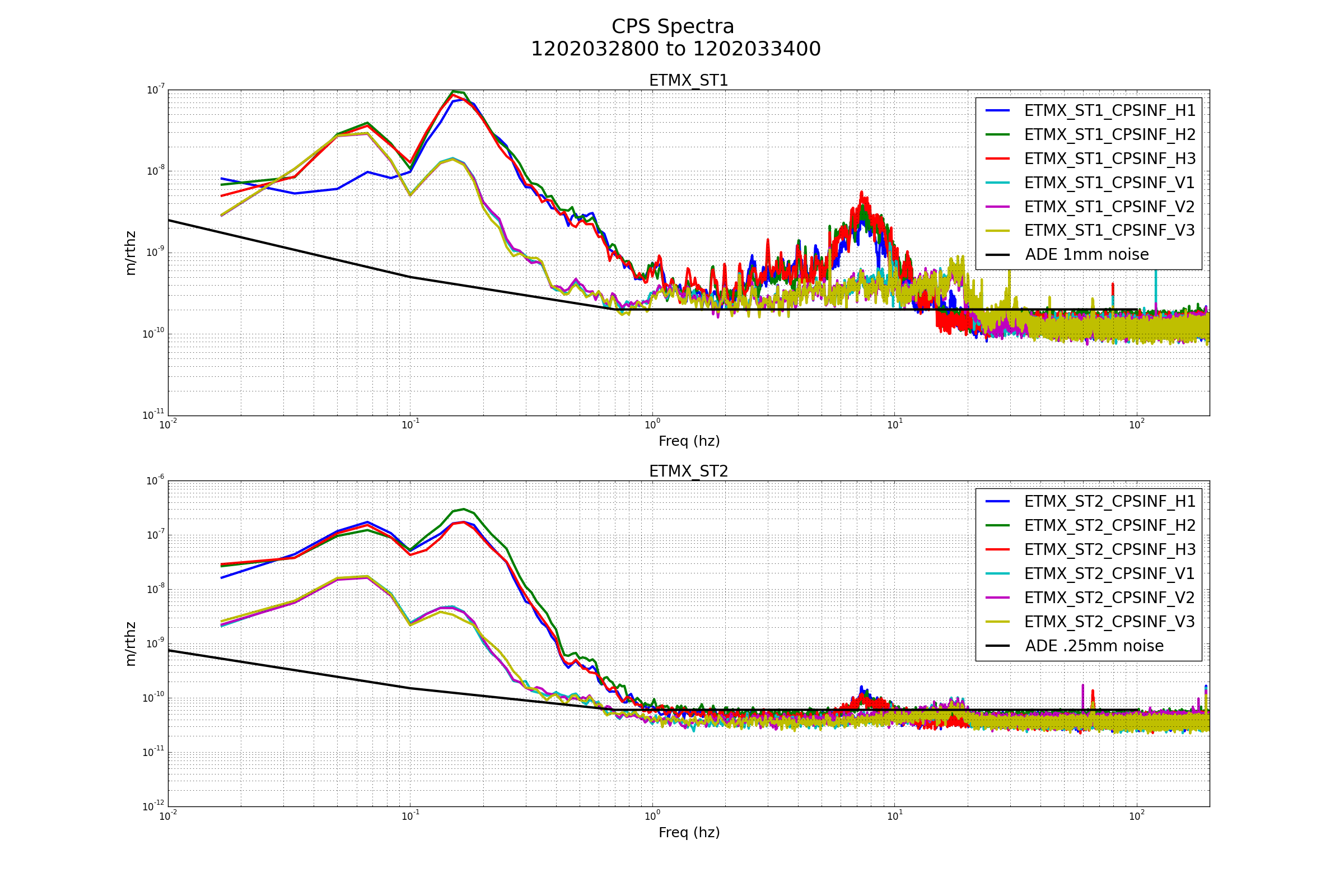Image resolution: width=1344 pixels, height=896 pixels.
Task: Click the magenta ETMX_ST2_CPSINF_V2 legend swatch
Action: coord(998,598)
